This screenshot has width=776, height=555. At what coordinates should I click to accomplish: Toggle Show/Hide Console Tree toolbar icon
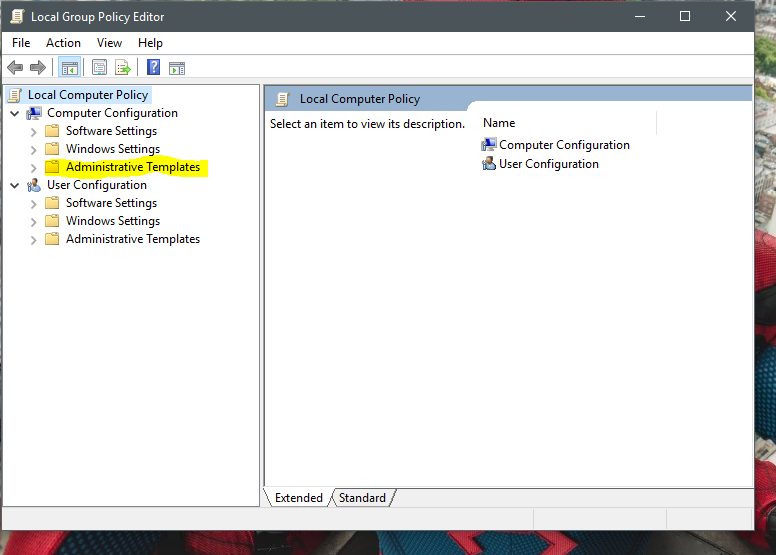coord(69,67)
